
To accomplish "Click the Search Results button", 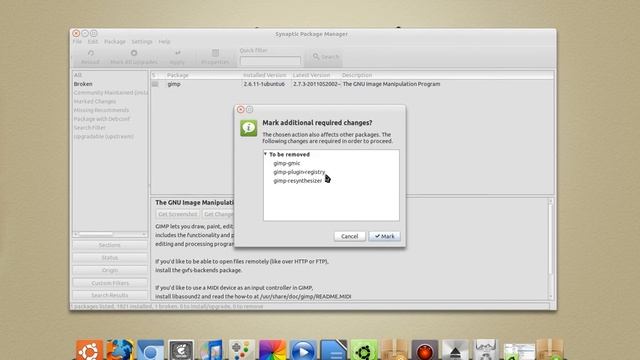I will 110,295.
